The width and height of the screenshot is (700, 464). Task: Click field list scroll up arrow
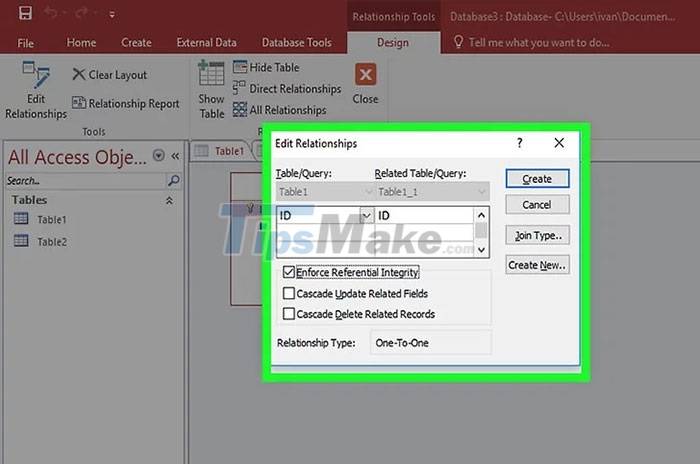481,215
